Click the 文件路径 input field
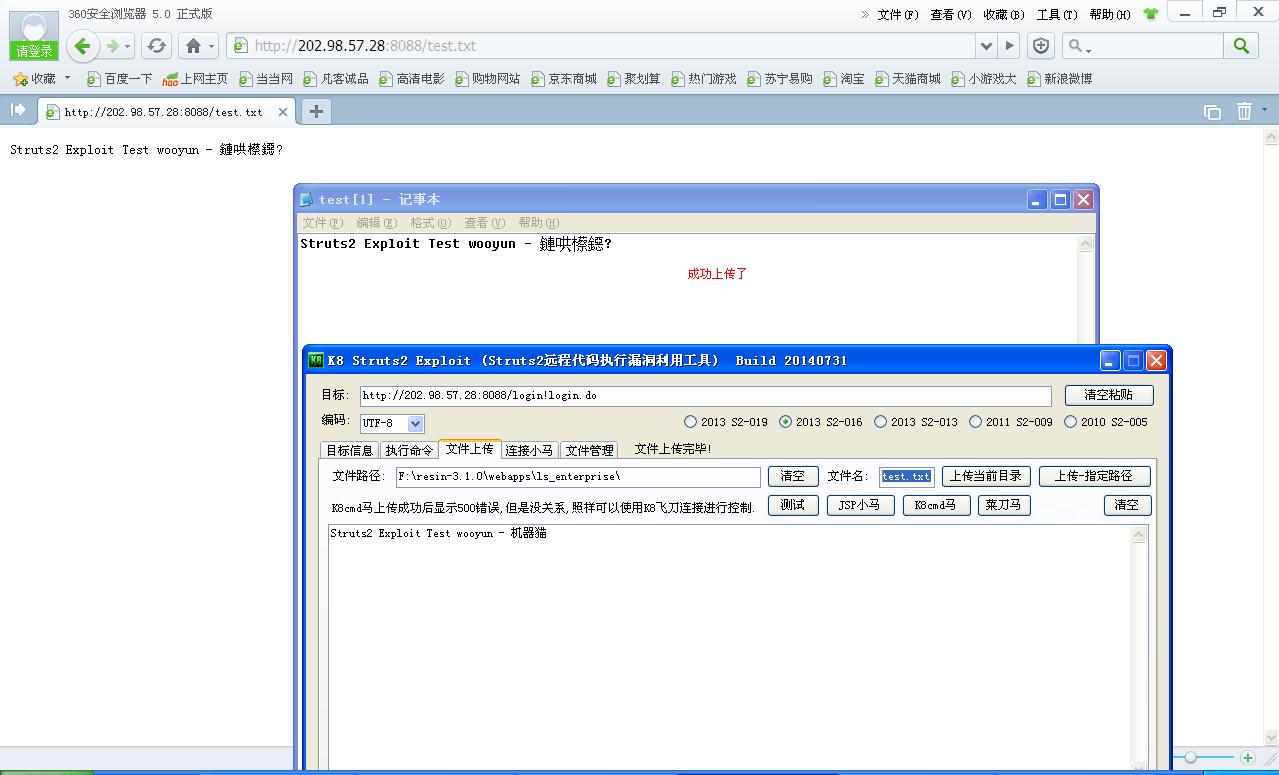 click(578, 476)
